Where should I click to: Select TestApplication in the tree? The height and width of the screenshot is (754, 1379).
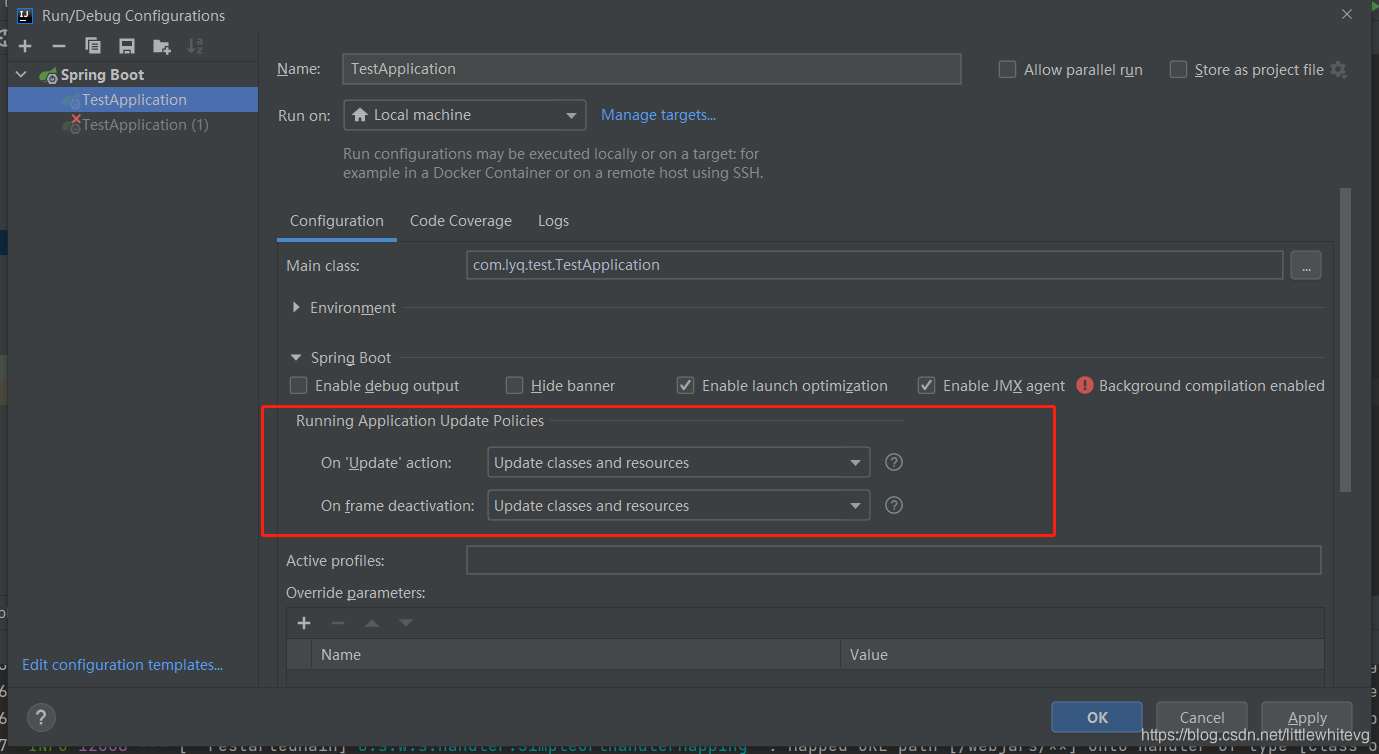pyautogui.click(x=134, y=100)
